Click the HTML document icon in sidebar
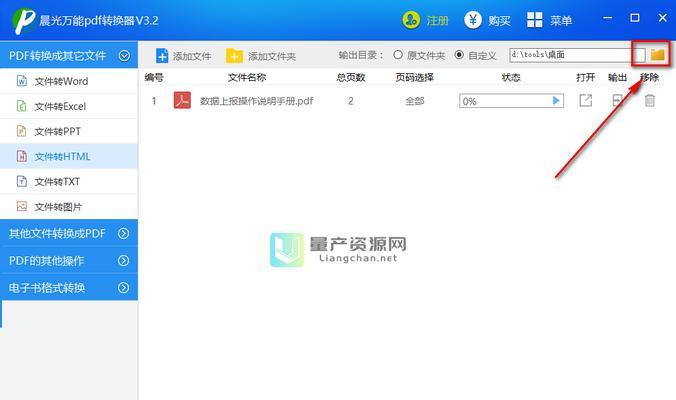The height and width of the screenshot is (400, 676). (x=22, y=156)
